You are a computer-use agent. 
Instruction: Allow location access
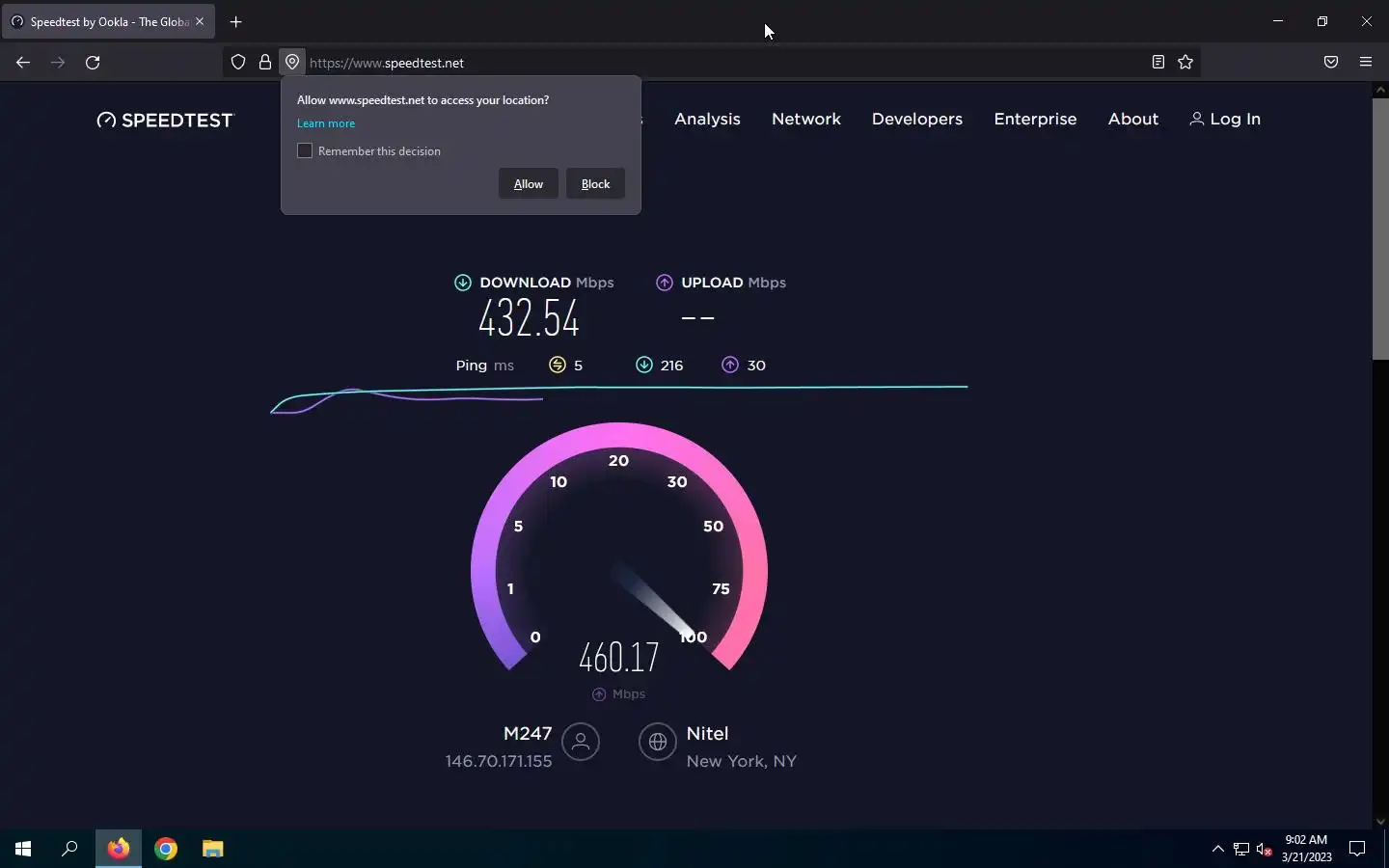pos(529,184)
